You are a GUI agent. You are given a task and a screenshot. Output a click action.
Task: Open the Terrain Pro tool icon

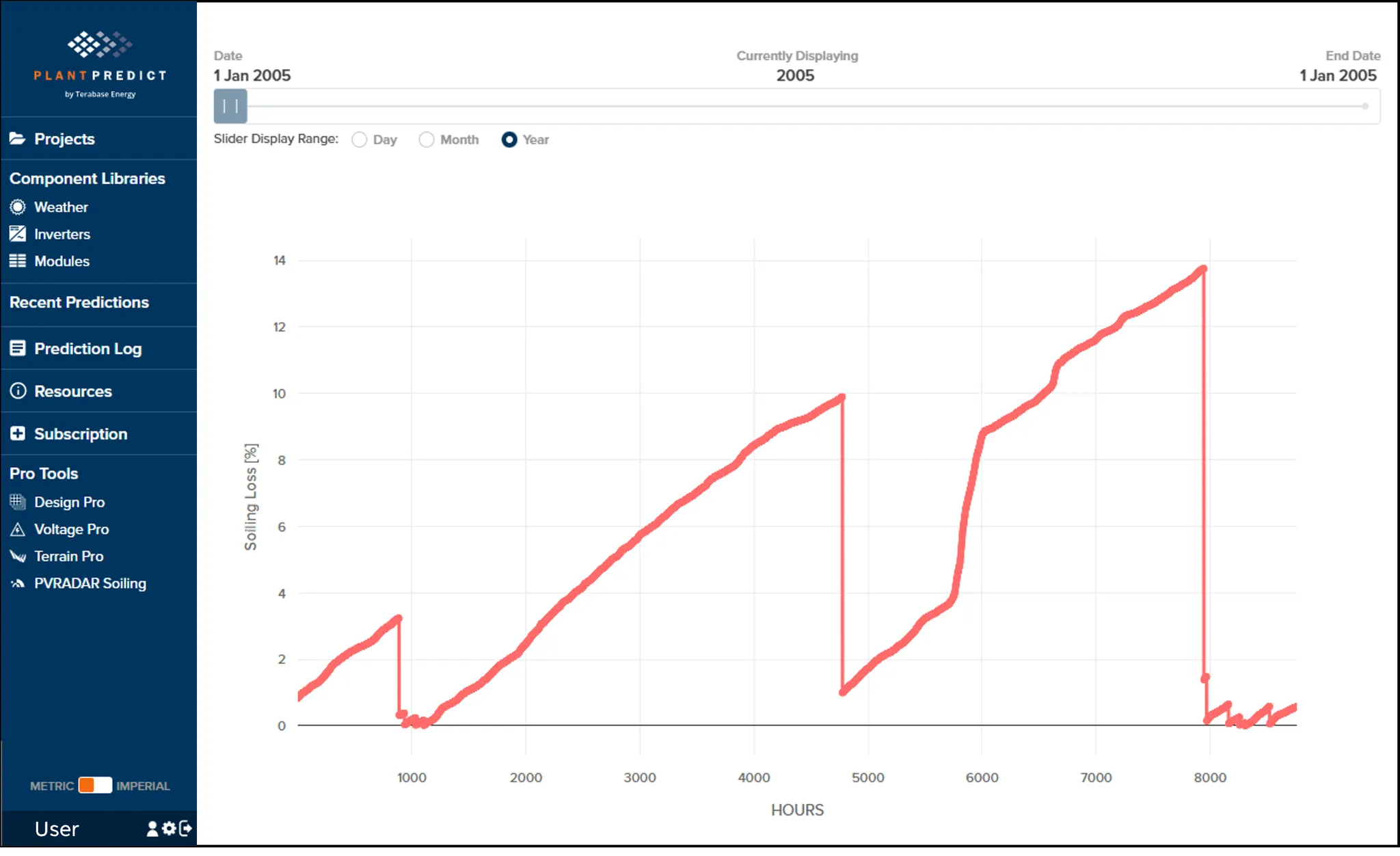pos(18,557)
